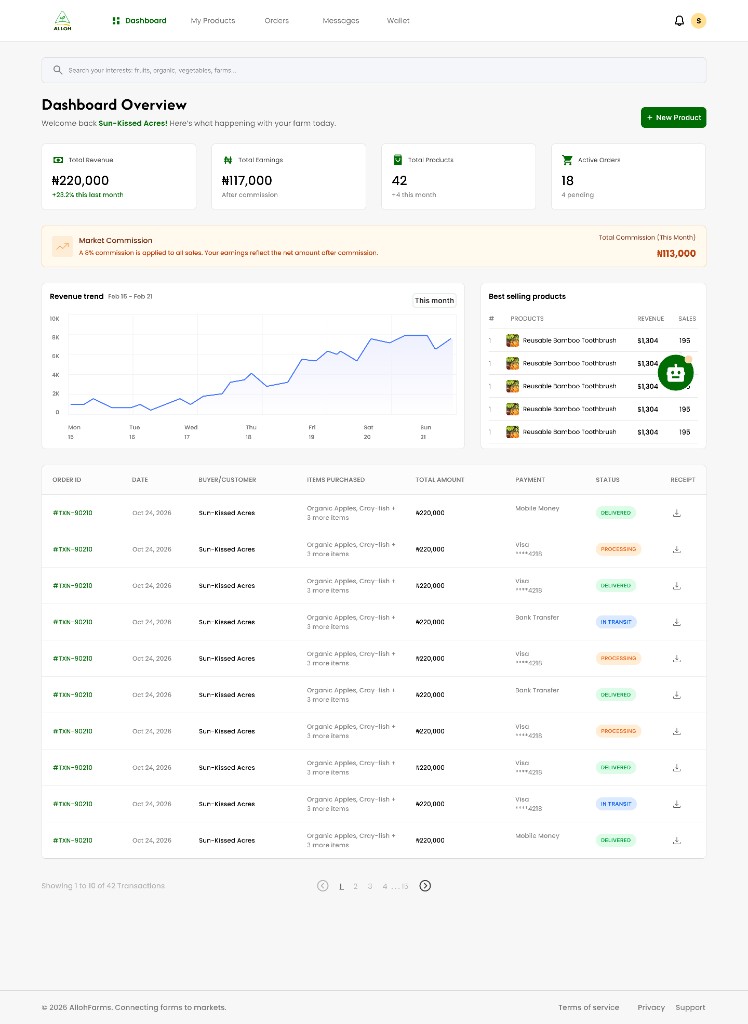Click the Active Orders cart icon
Screen dimensions: 748x1024
567,160
